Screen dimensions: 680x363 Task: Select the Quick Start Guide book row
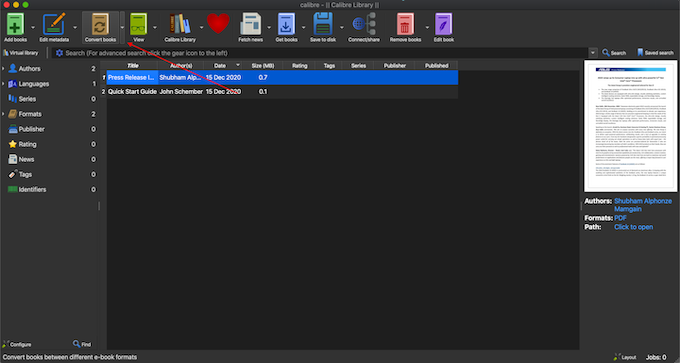(279, 92)
